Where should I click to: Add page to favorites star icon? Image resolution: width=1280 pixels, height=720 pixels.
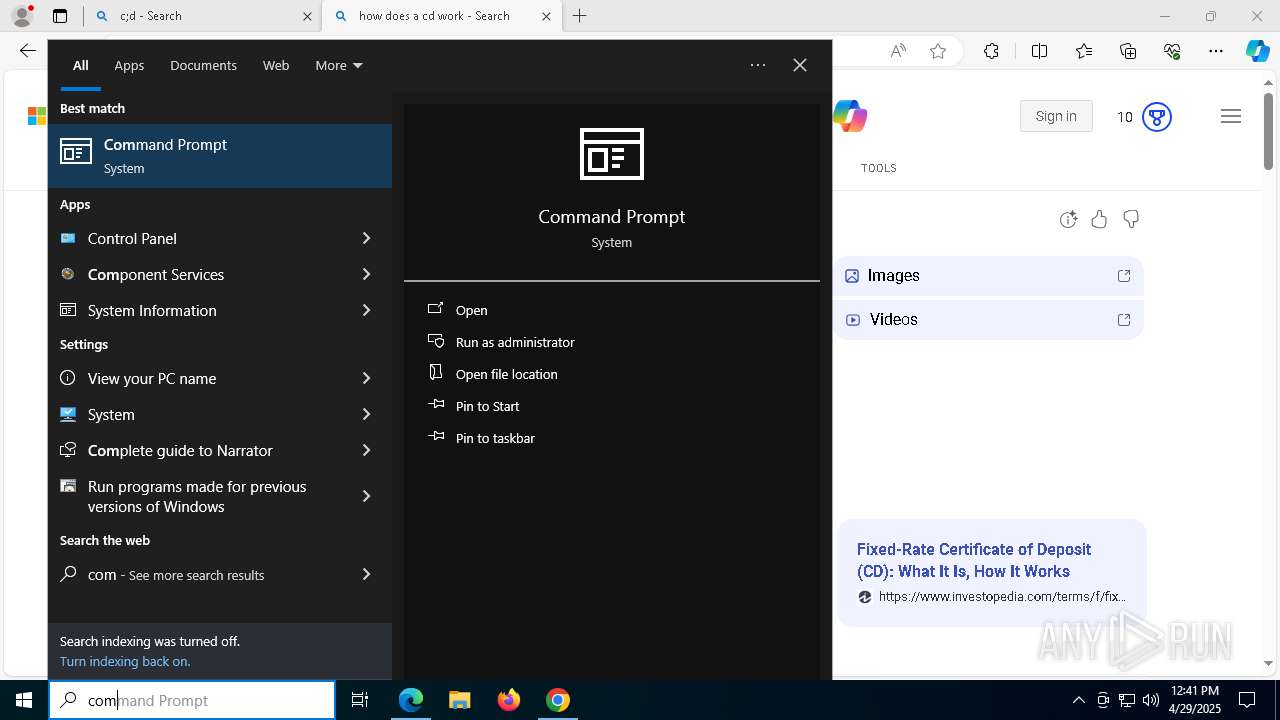click(x=938, y=51)
